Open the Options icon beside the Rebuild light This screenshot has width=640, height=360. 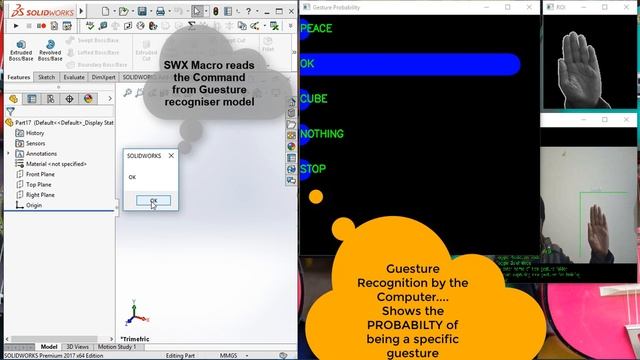coord(228,11)
